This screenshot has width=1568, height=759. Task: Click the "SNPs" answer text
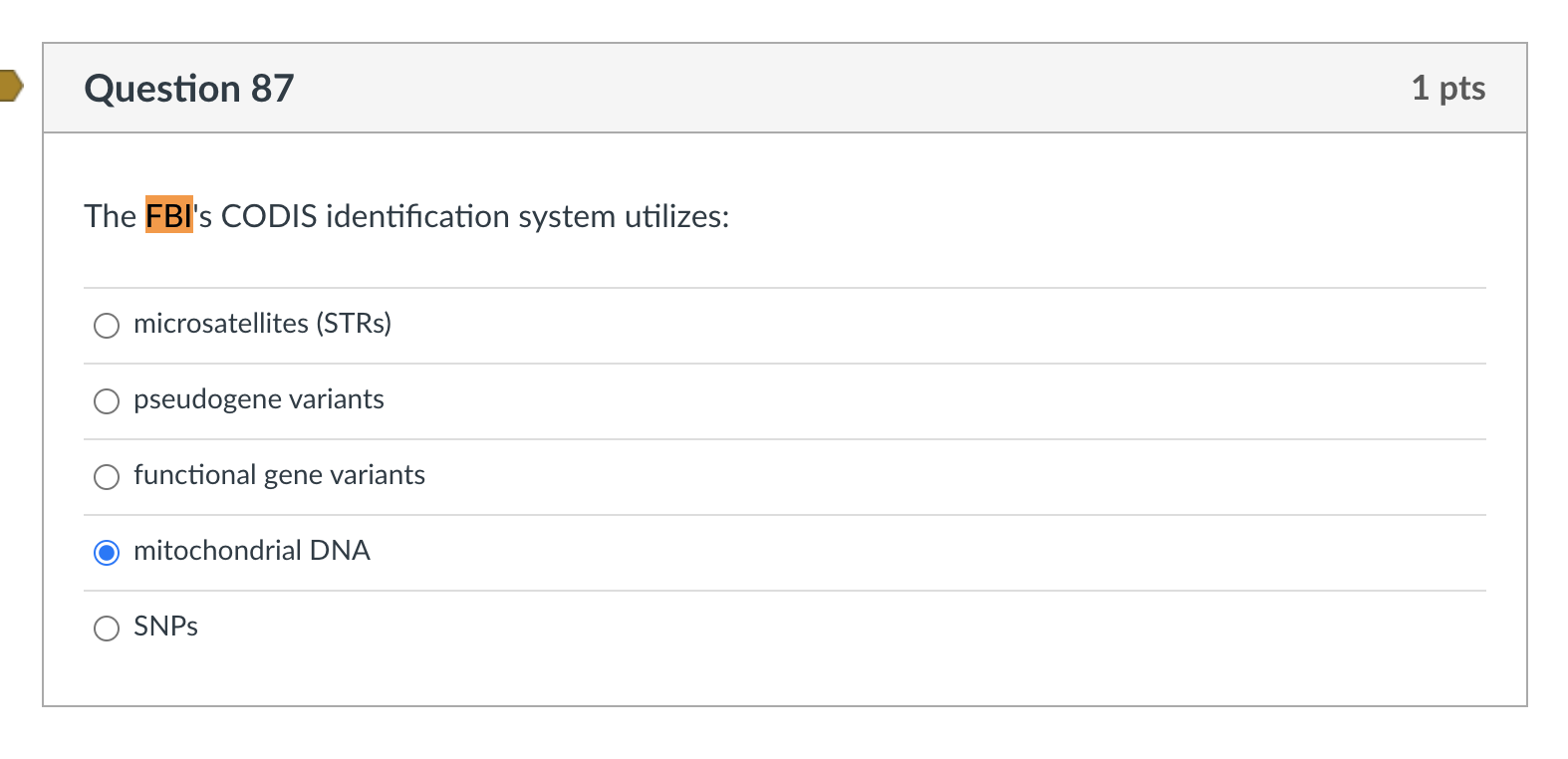[x=165, y=627]
